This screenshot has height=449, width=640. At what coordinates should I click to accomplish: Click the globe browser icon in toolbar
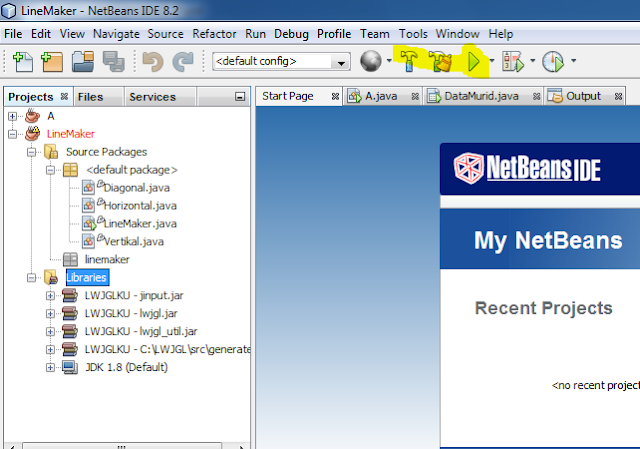371,61
